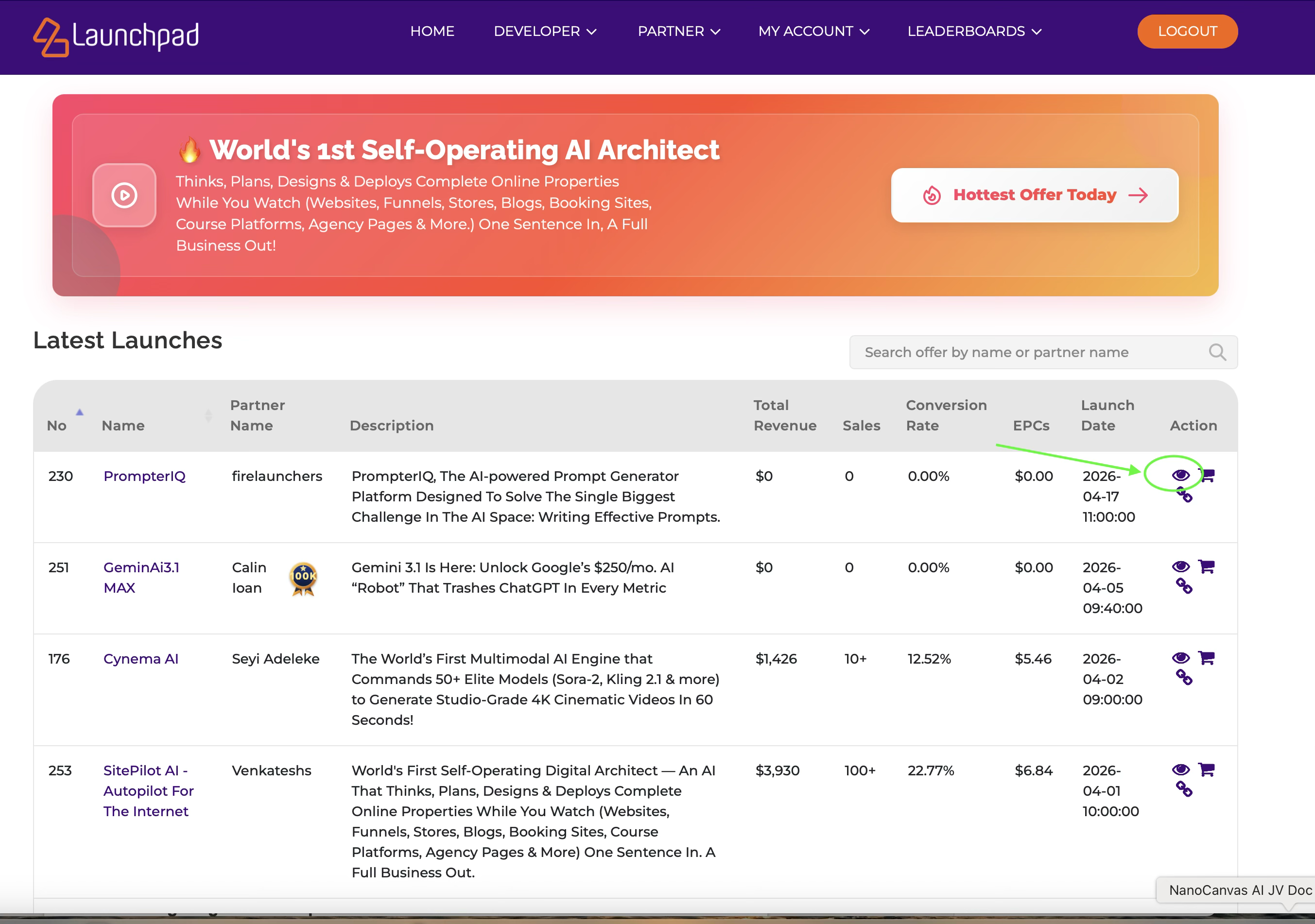Viewport: 1315px width, 924px height.
Task: View SitePilot AI offer eye icon
Action: (1180, 770)
